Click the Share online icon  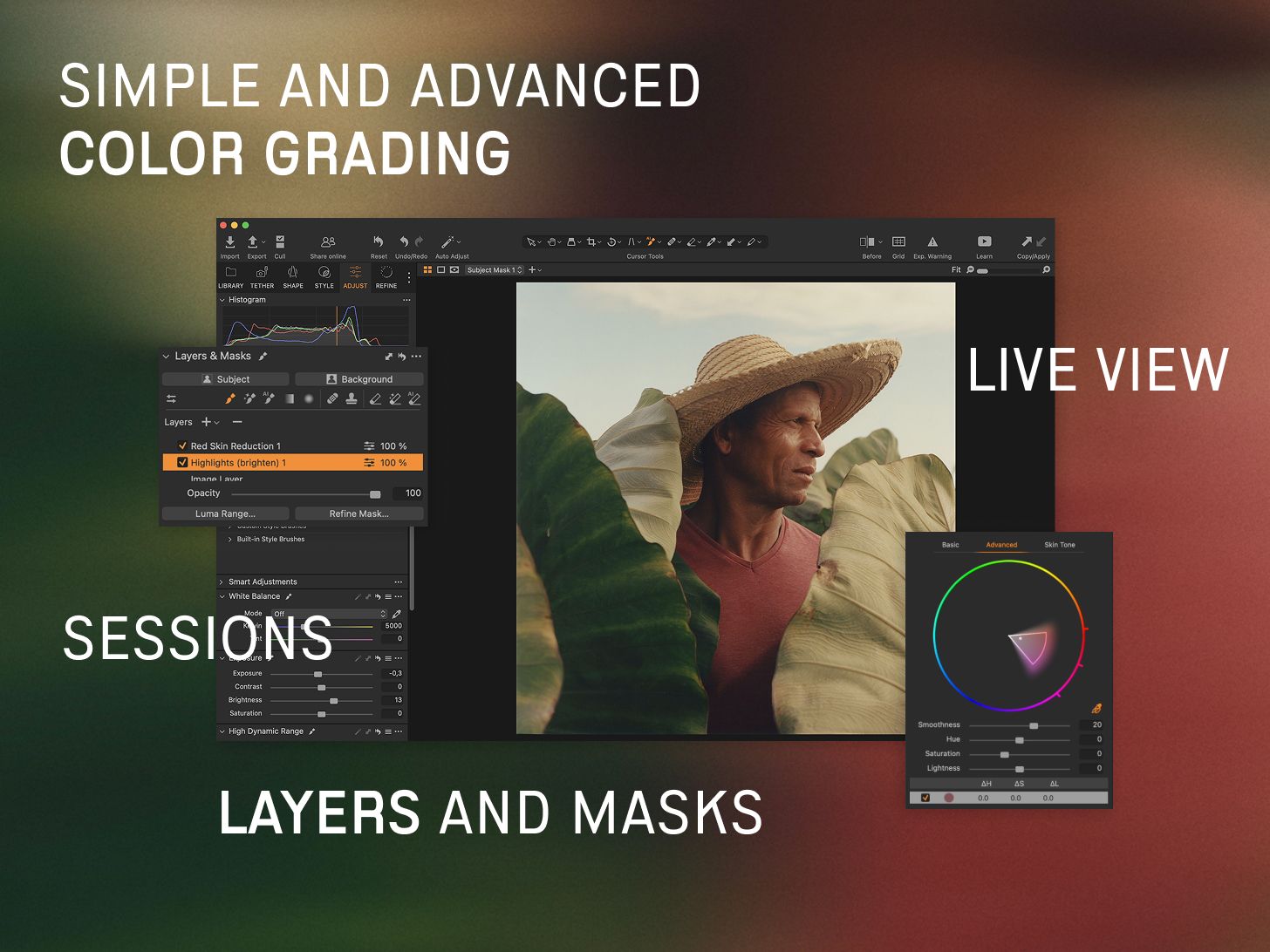(328, 242)
